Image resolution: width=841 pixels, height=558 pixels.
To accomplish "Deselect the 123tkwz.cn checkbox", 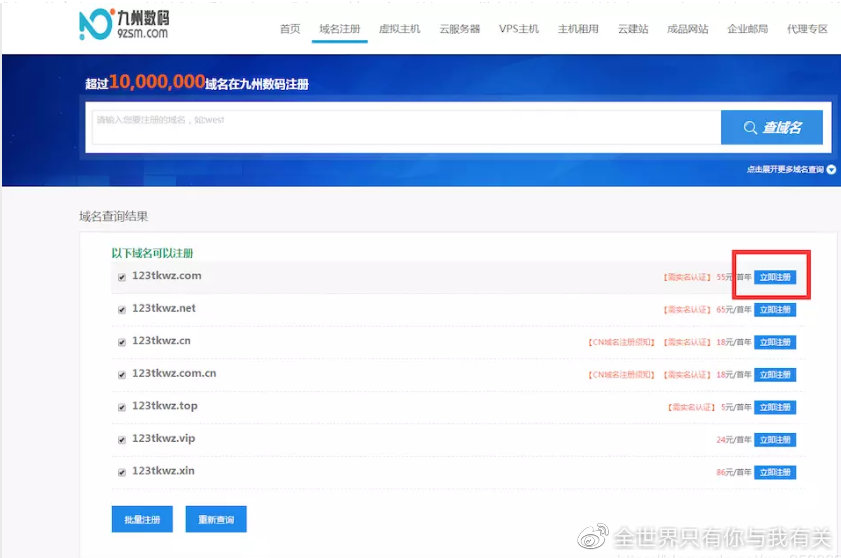I will (x=122, y=342).
